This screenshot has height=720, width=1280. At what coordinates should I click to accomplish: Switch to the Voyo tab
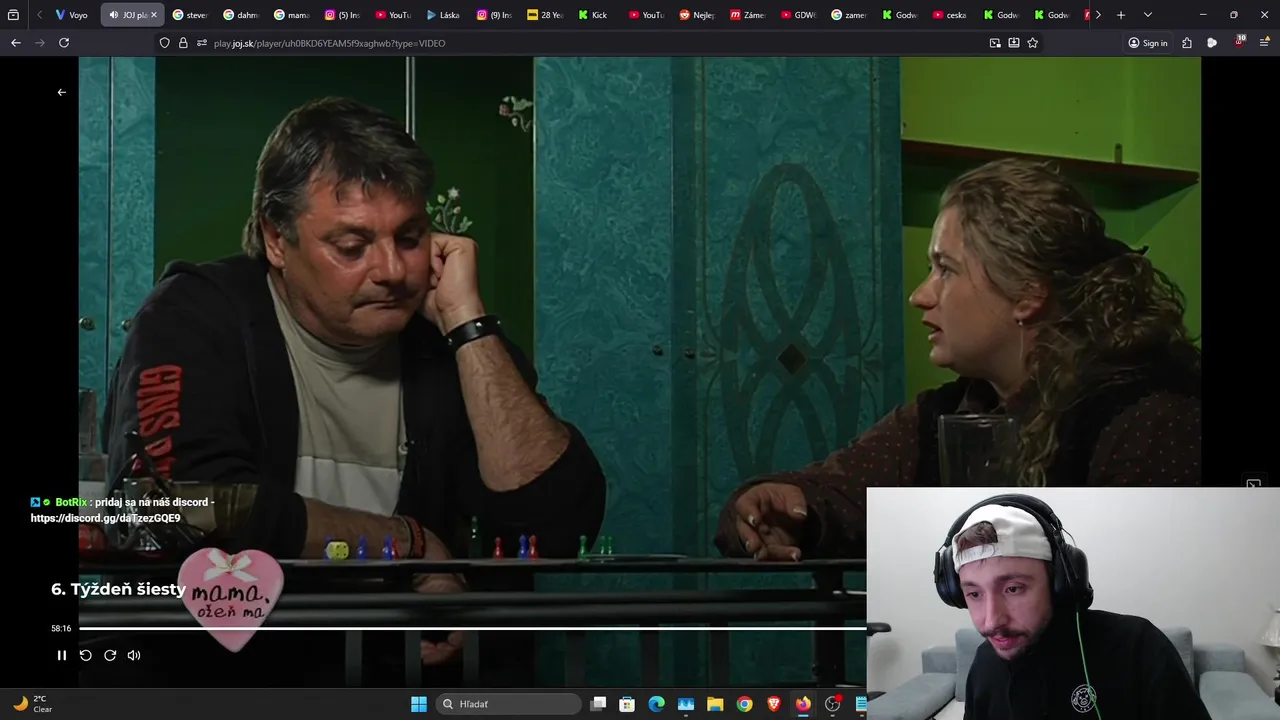click(x=72, y=15)
